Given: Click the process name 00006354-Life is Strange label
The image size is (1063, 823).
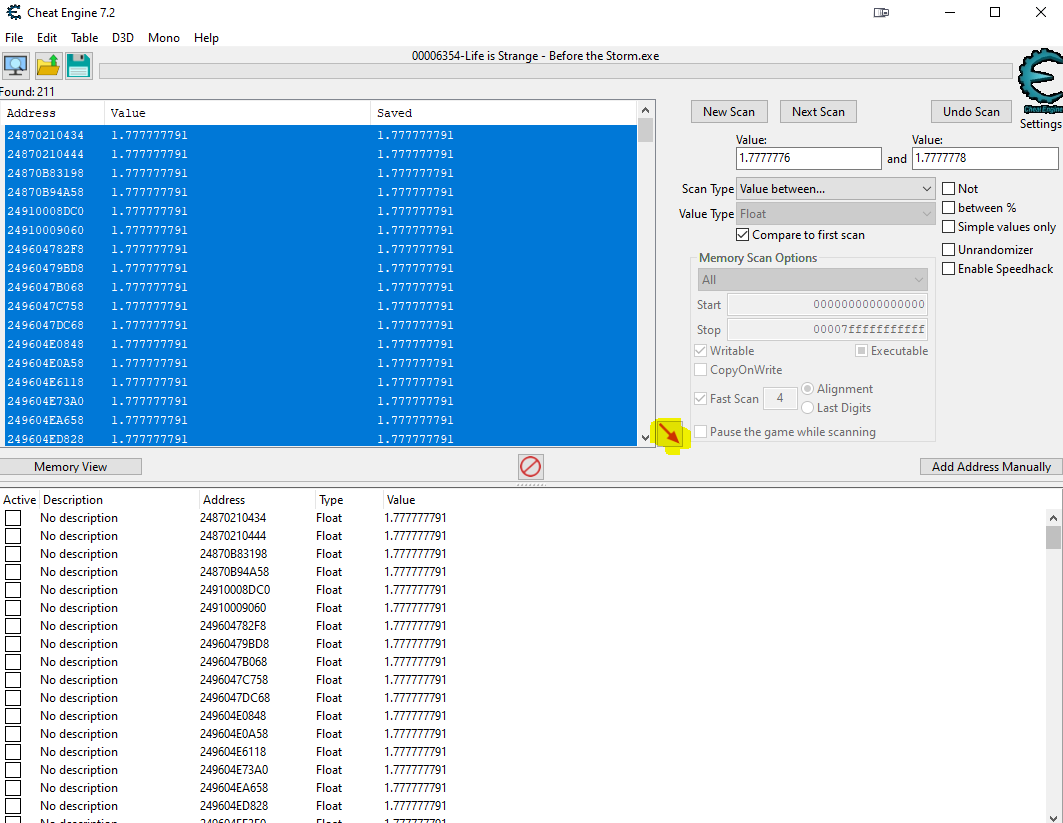Looking at the screenshot, I should (x=536, y=56).
